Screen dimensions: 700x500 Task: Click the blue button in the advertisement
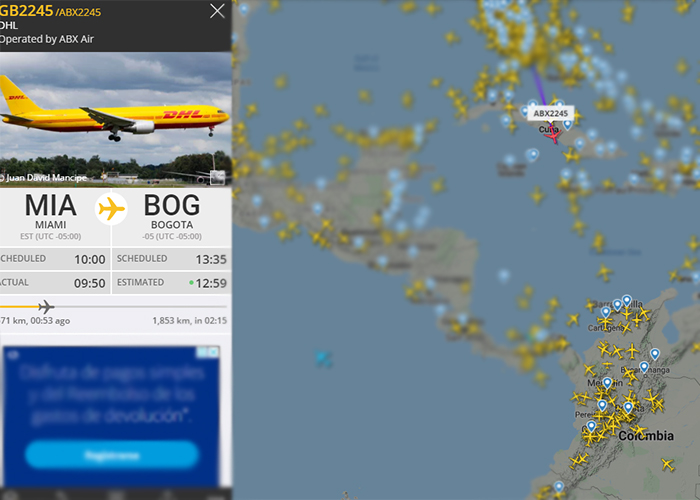point(112,455)
